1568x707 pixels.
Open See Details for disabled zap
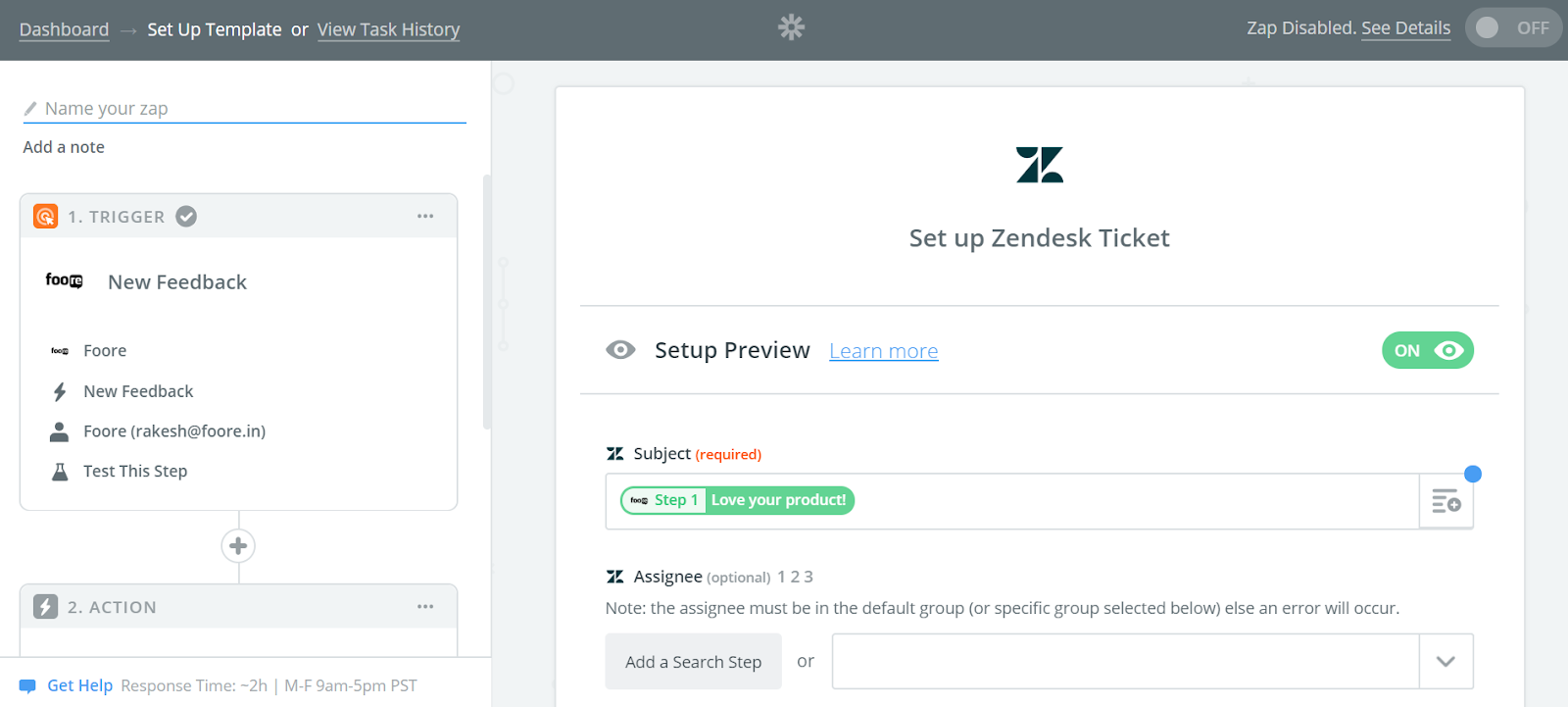click(1405, 28)
